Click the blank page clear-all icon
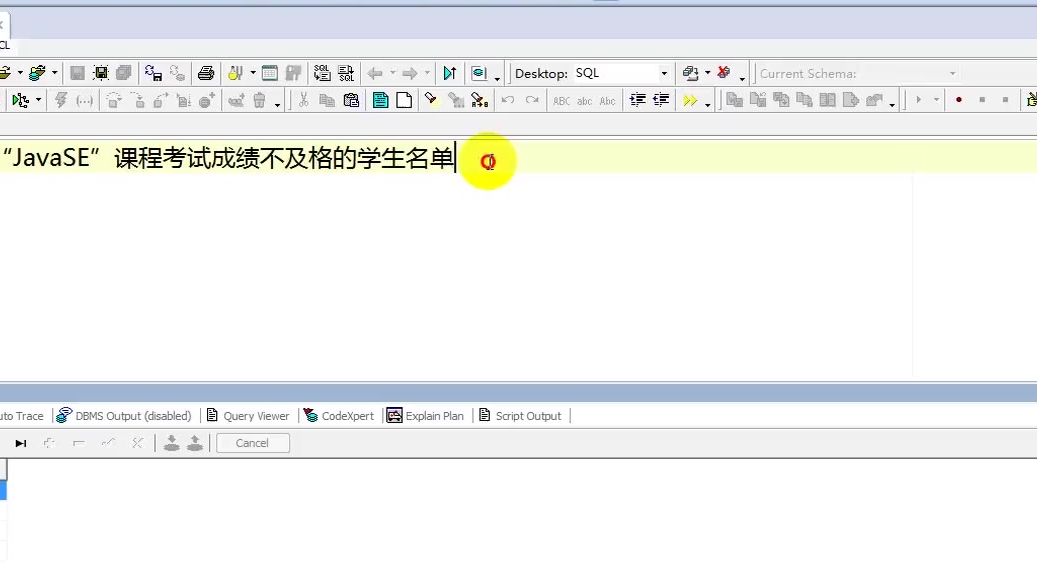This screenshot has height=583, width=1037. click(404, 100)
